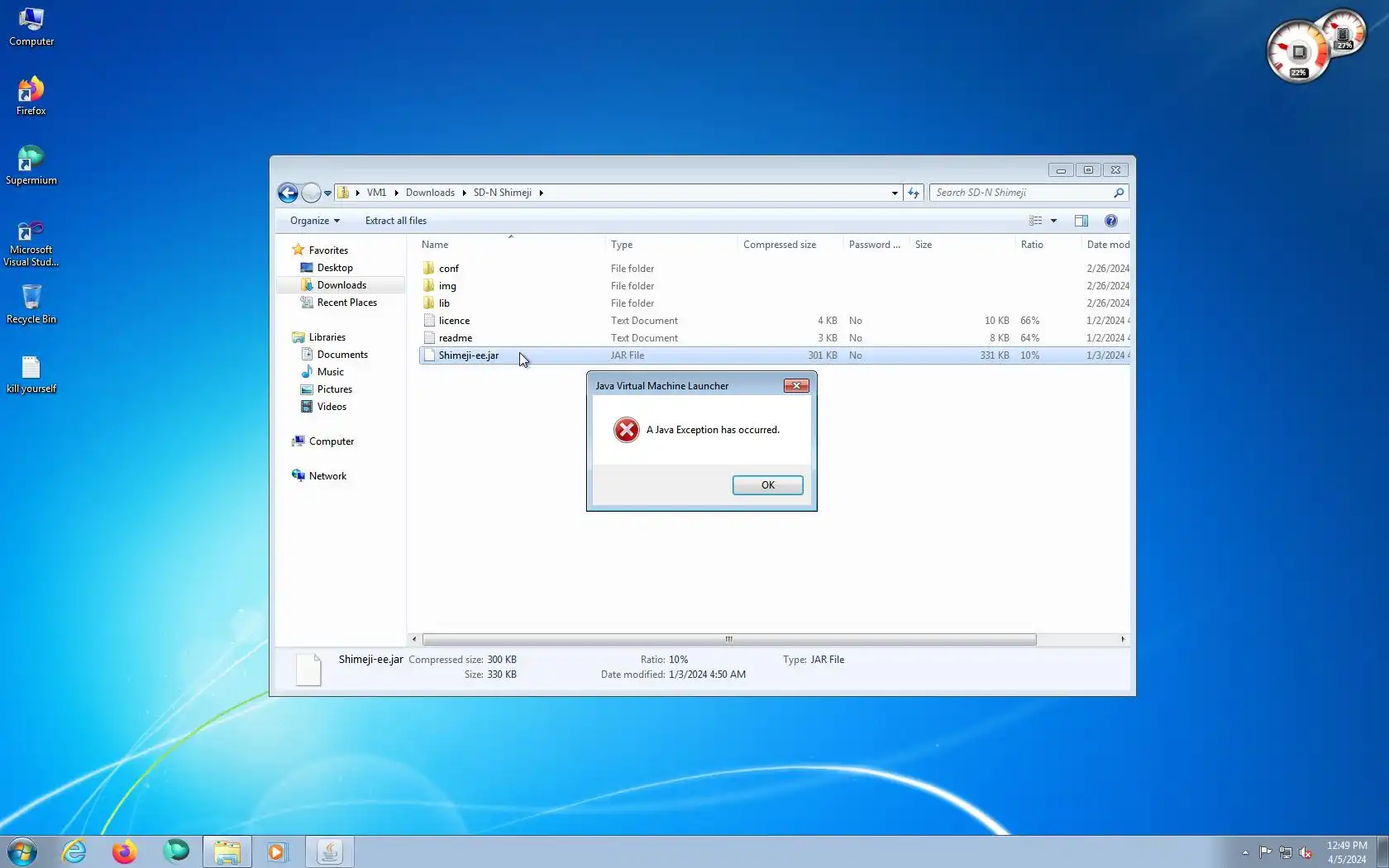Sort by the Ratio column header
The width and height of the screenshot is (1389, 868).
[x=1048, y=245]
